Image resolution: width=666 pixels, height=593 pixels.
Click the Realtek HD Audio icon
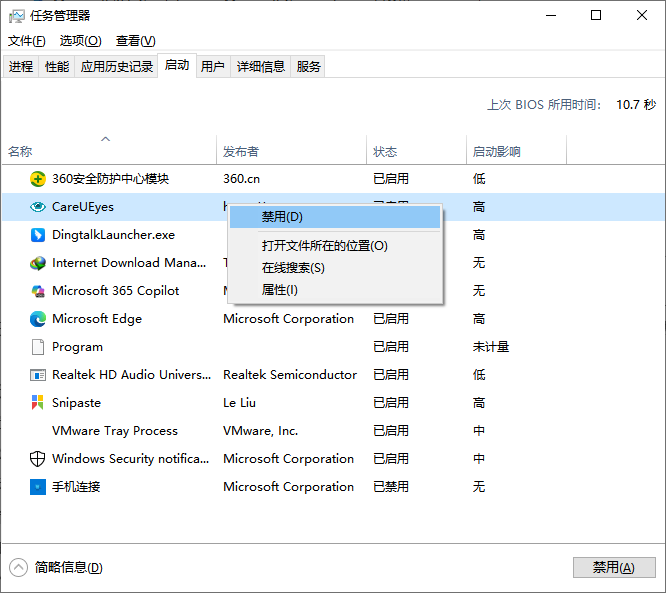(x=38, y=375)
